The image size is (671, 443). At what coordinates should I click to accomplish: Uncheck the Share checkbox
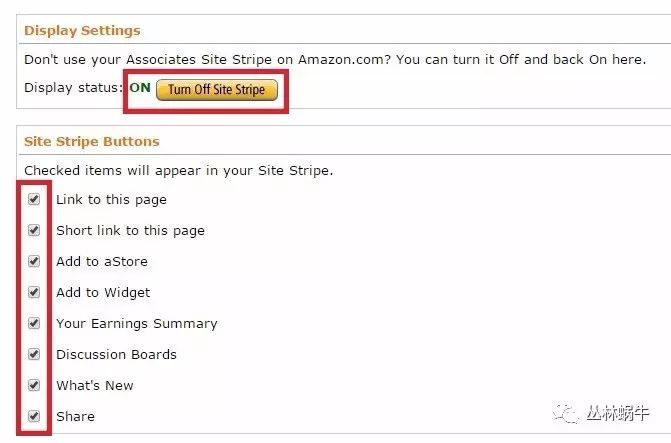coord(34,416)
